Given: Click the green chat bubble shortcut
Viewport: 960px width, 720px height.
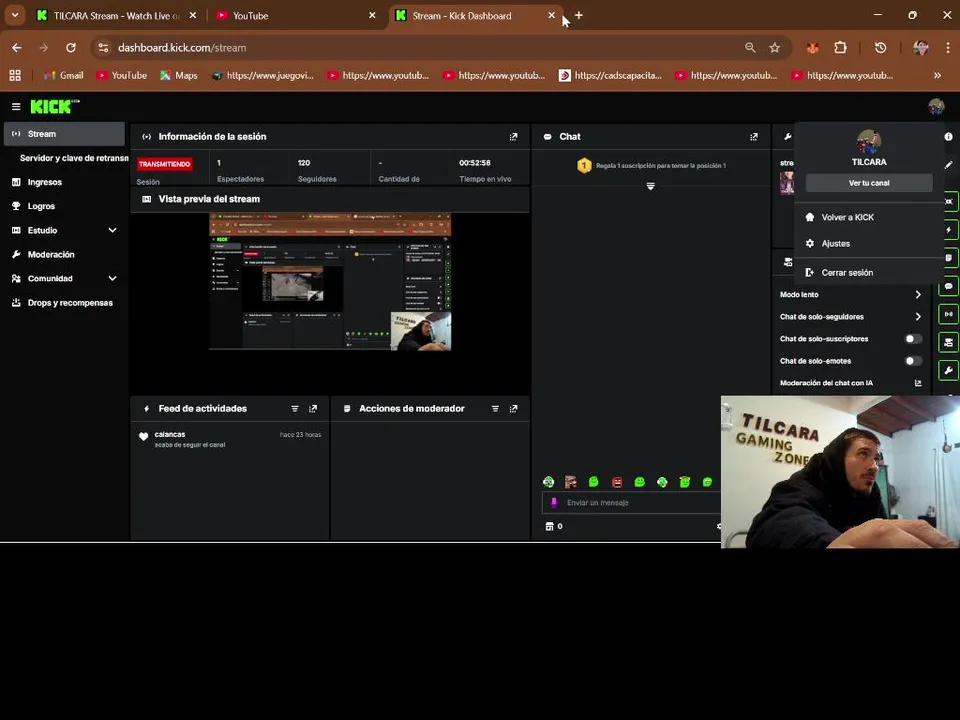Looking at the screenshot, I should [x=948, y=286].
